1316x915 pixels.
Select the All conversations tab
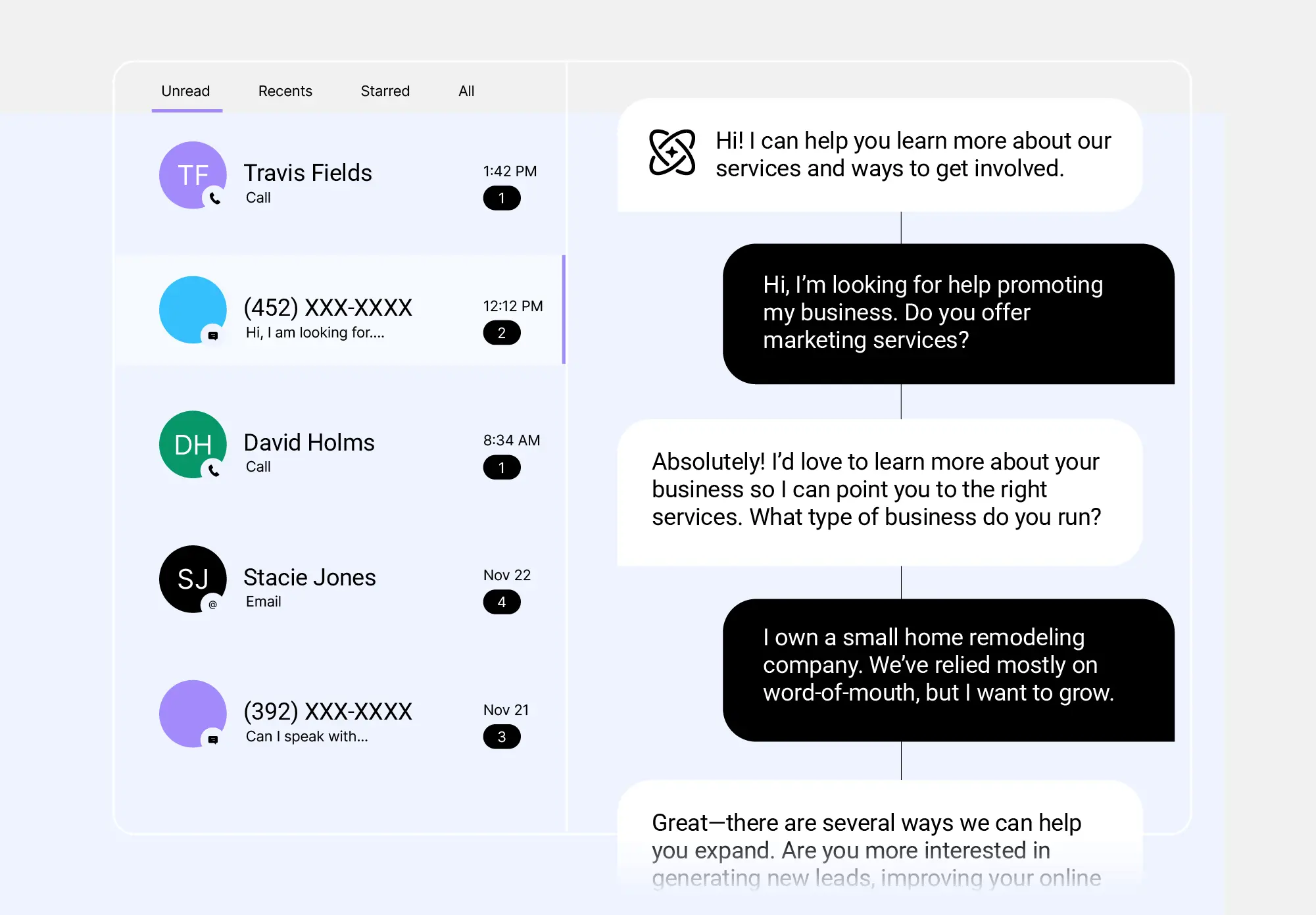[x=466, y=91]
